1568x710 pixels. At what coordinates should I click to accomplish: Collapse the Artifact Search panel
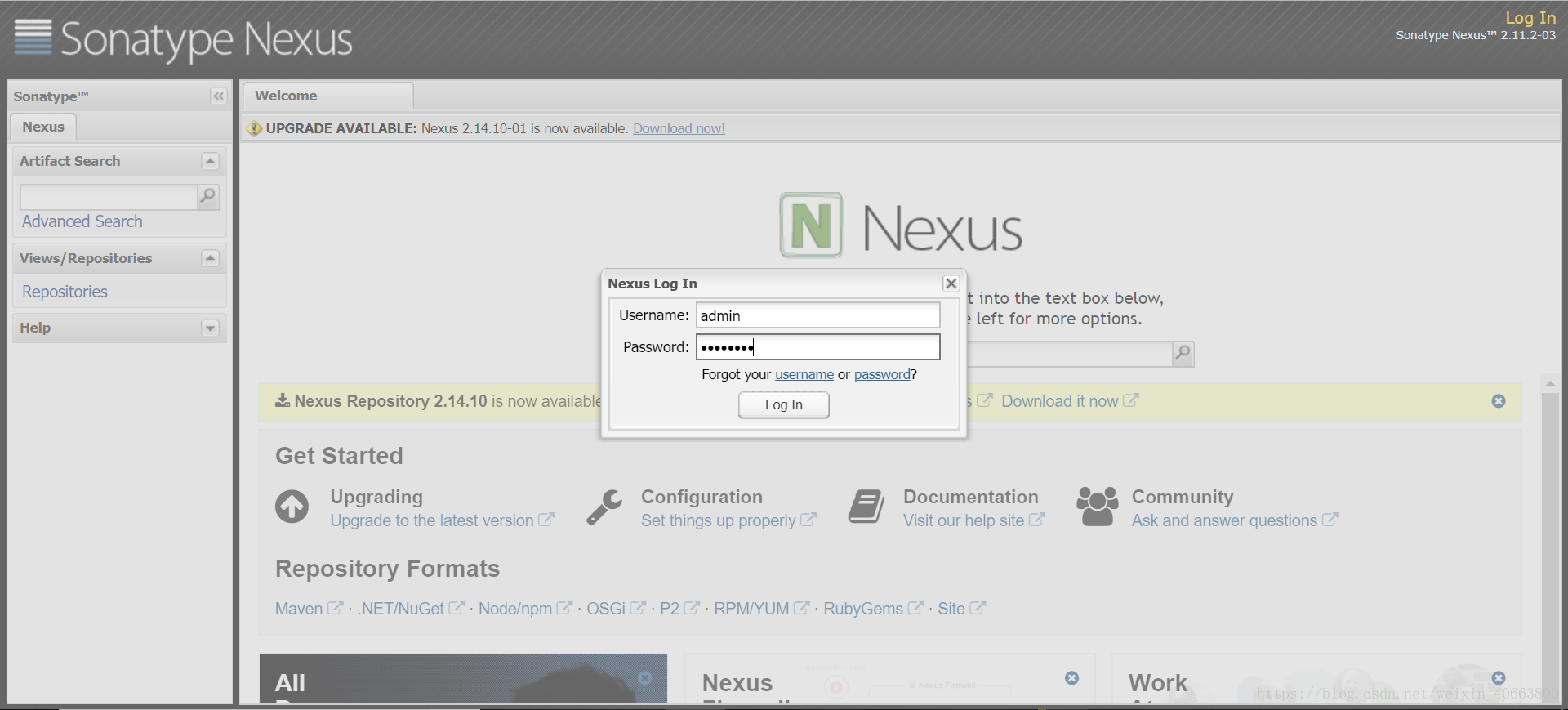click(x=210, y=162)
